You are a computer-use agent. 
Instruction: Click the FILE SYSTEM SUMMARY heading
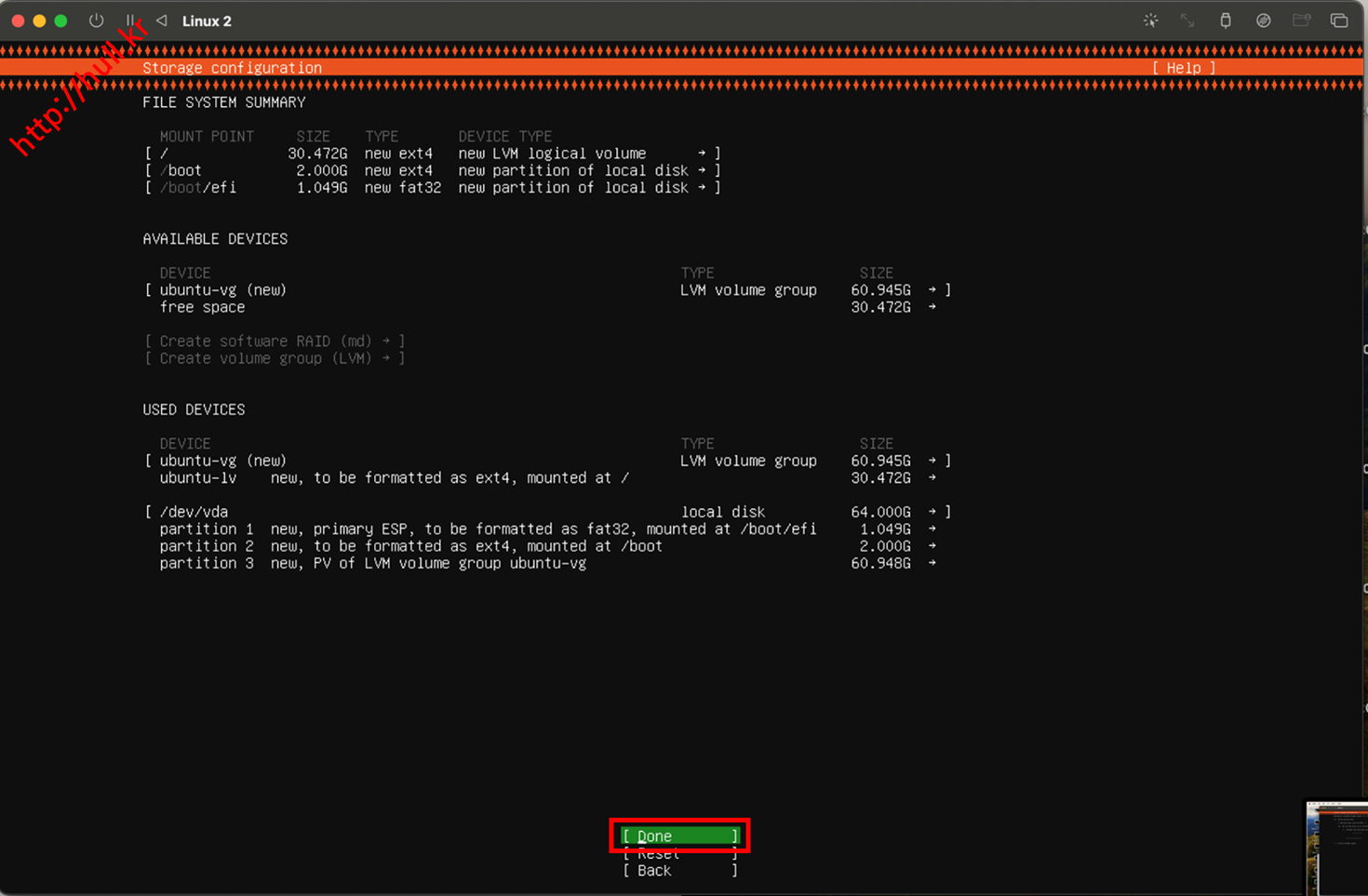tap(223, 102)
